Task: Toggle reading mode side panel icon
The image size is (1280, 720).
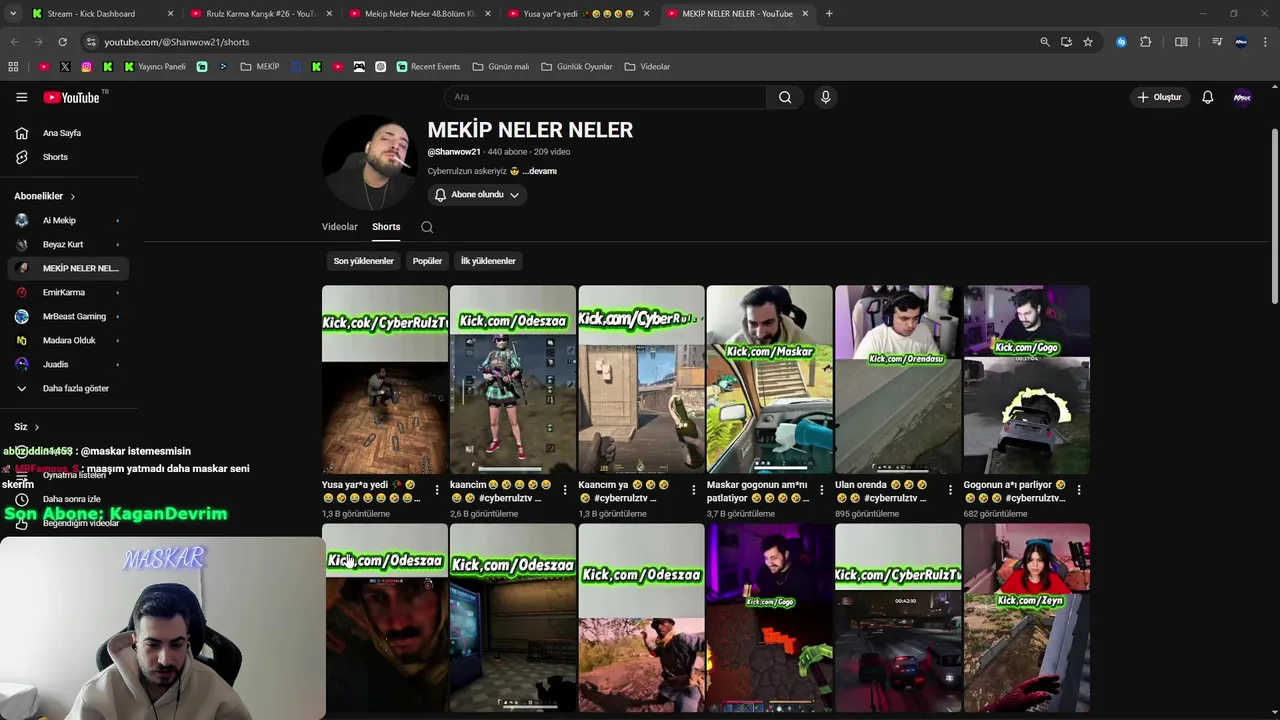Action: (x=1181, y=42)
